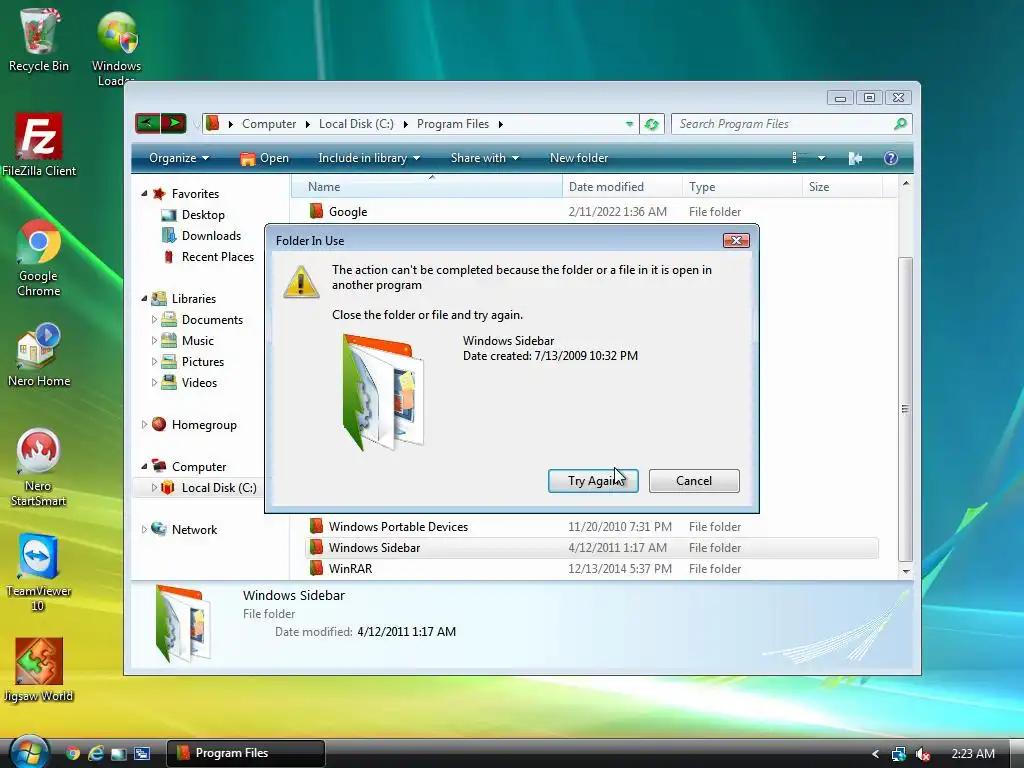Click New folder in the toolbar

579,158
